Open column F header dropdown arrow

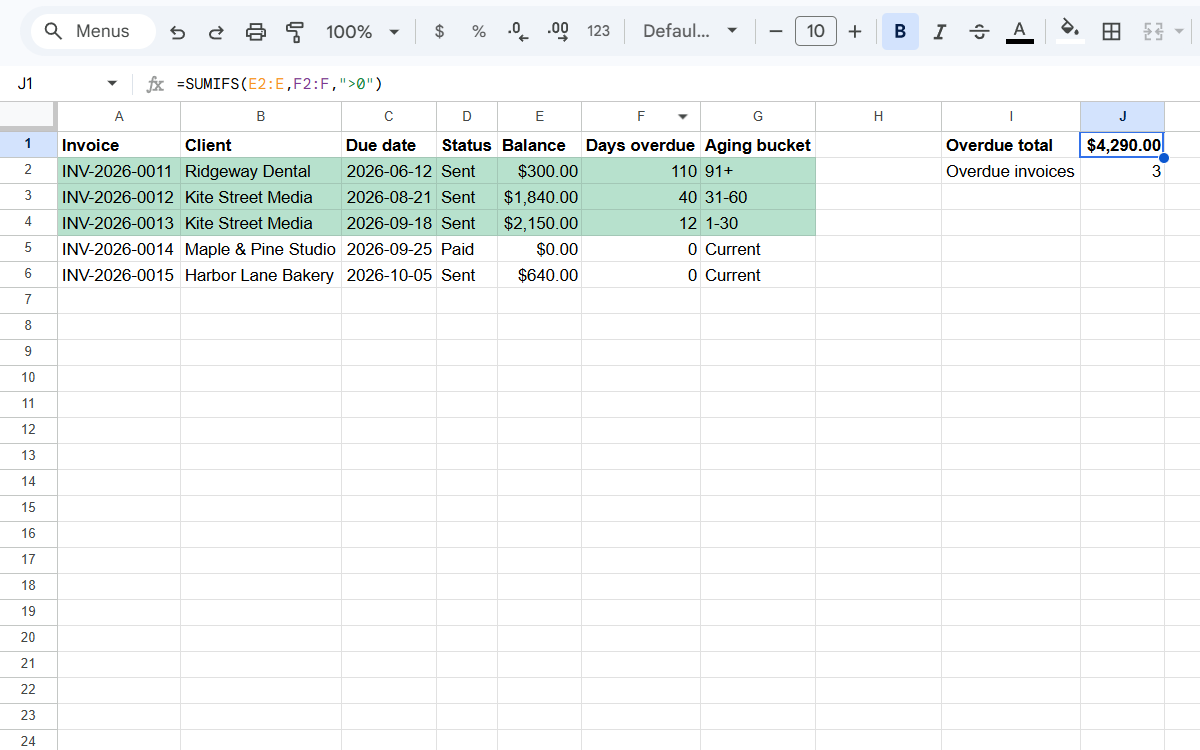(683, 116)
